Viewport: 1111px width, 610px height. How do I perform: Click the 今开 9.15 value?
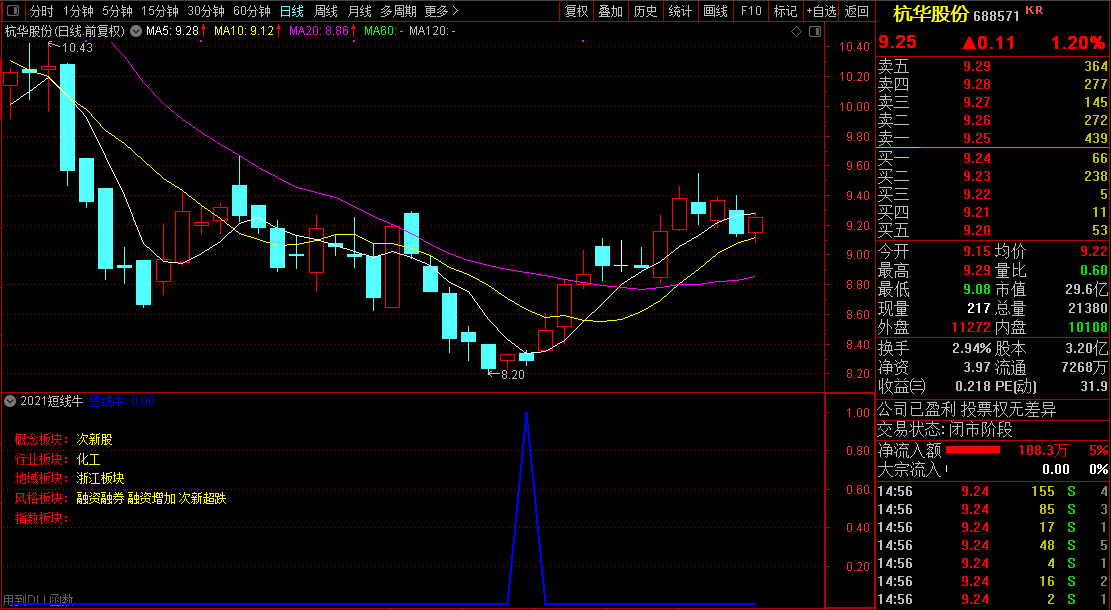coord(976,252)
